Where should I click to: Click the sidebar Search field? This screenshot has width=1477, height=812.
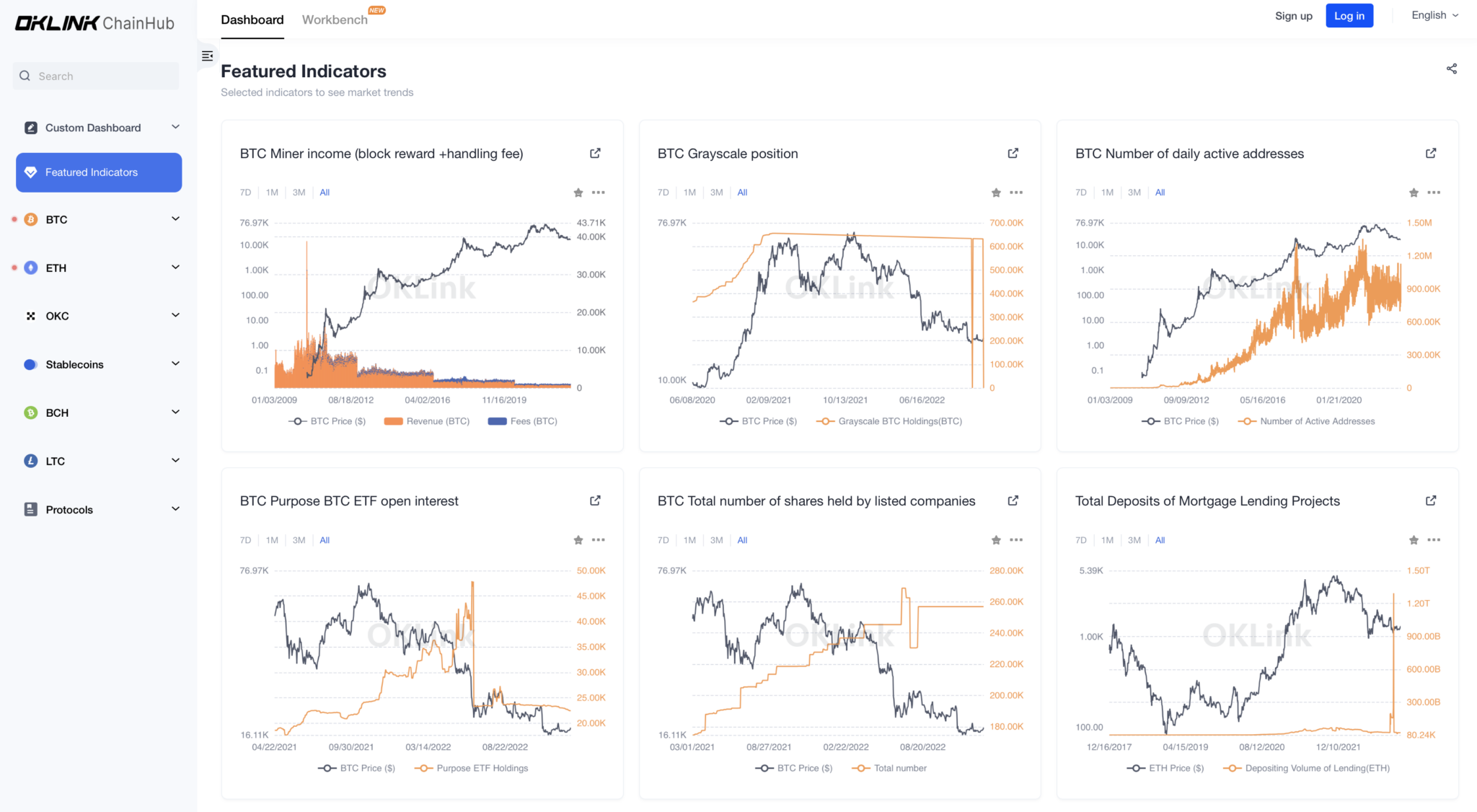click(95, 76)
